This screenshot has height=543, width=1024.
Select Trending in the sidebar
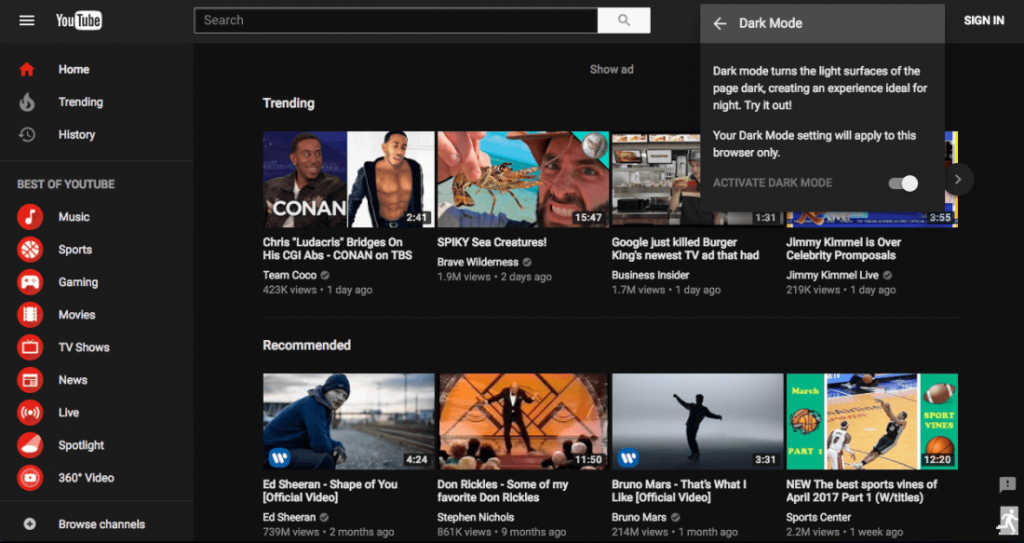pyautogui.click(x=81, y=102)
